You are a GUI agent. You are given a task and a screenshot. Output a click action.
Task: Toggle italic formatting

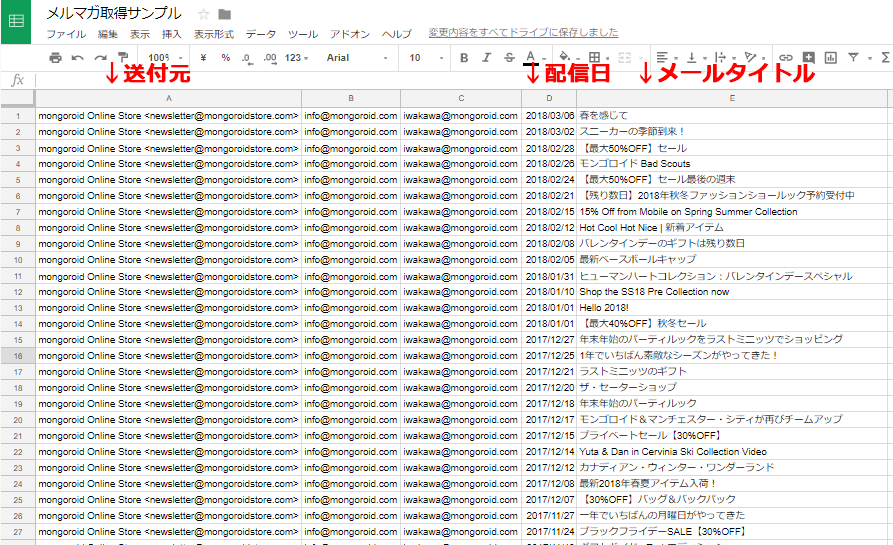(x=486, y=58)
